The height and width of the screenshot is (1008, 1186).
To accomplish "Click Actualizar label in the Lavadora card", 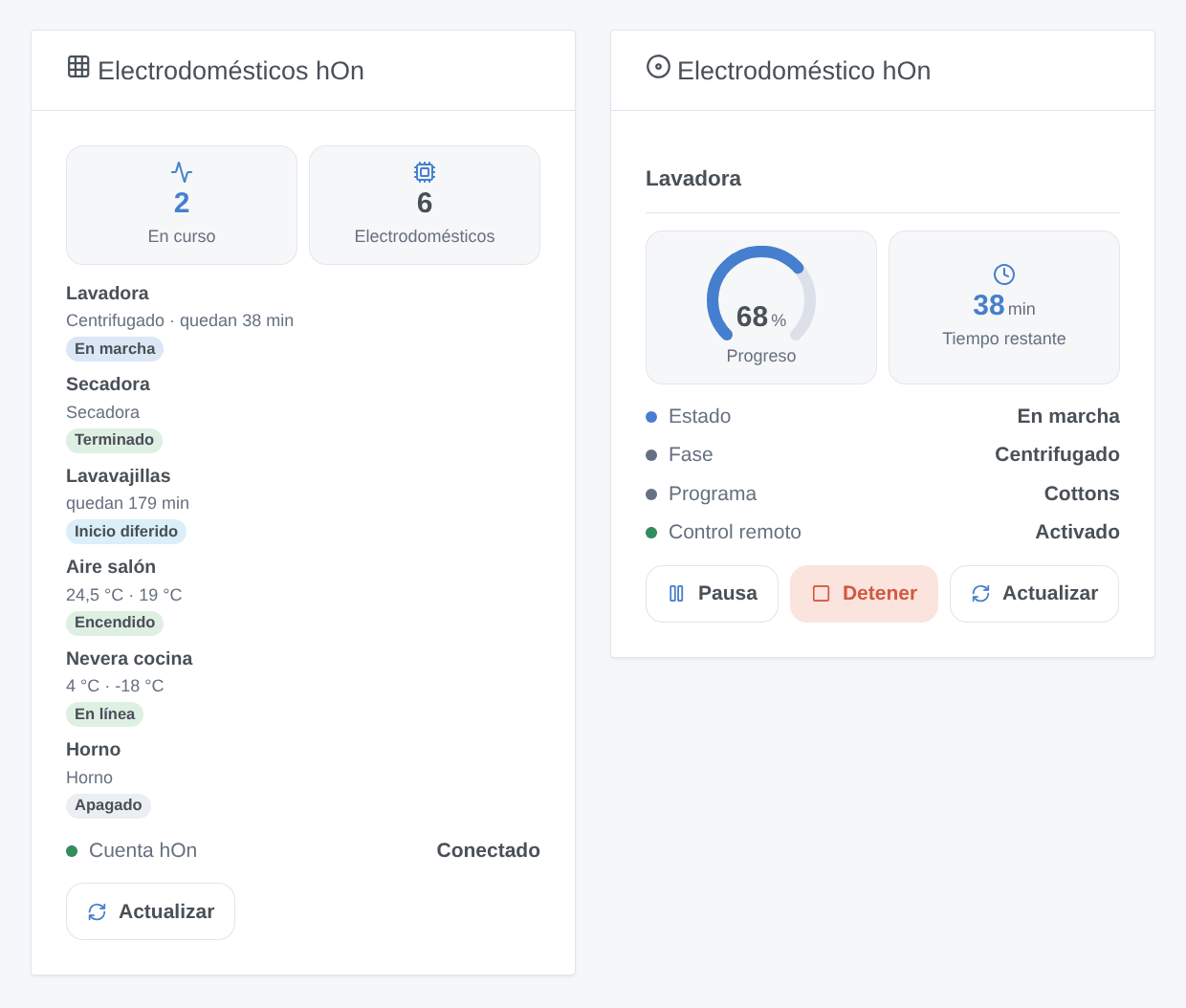I will point(1050,594).
